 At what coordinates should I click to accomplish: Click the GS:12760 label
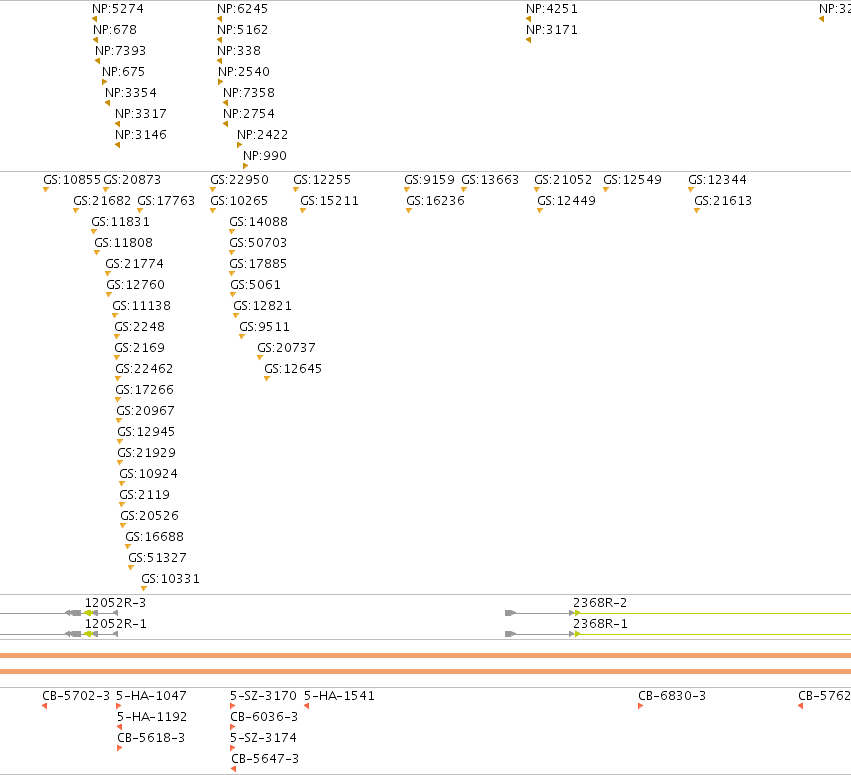136,285
